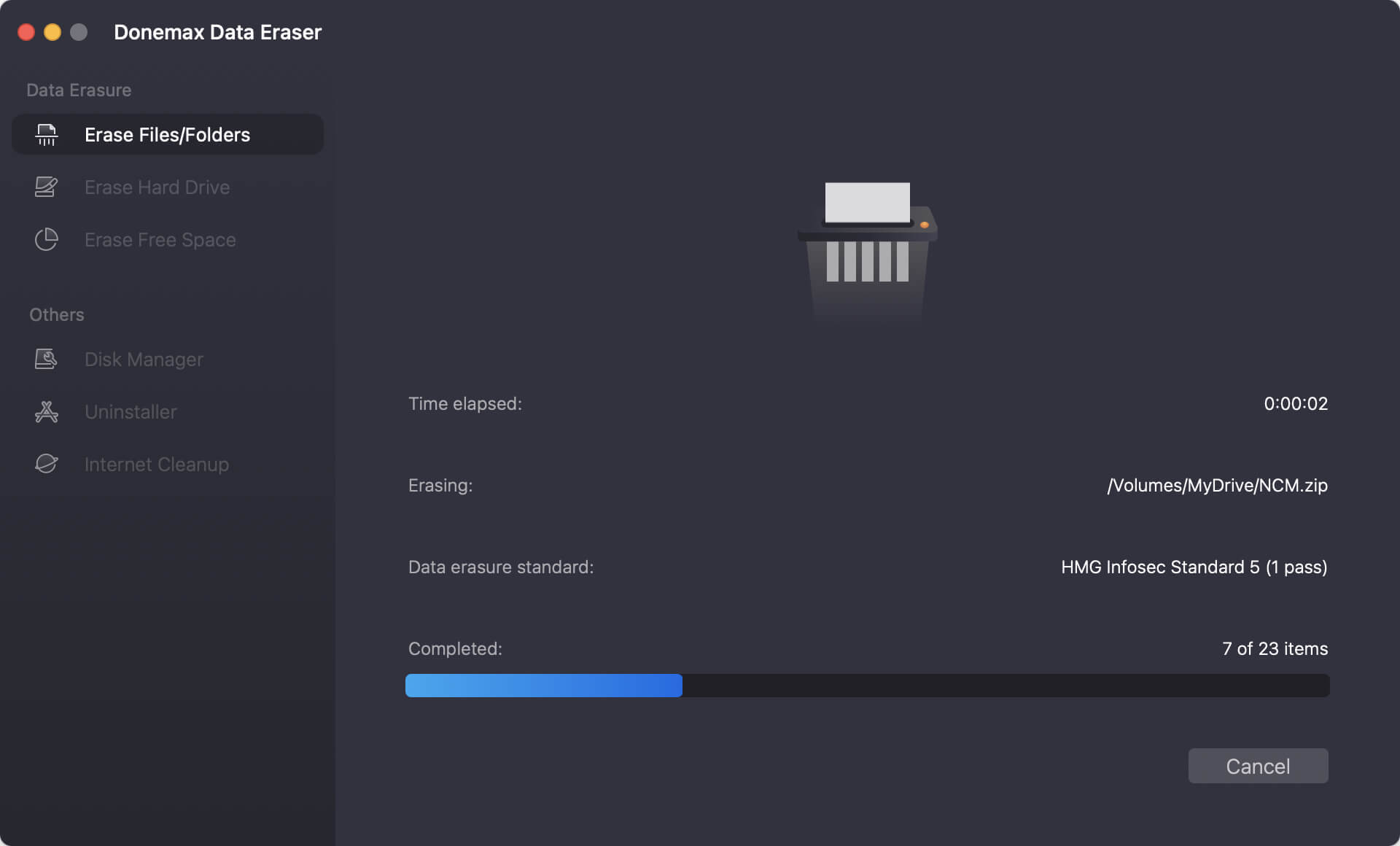Click the Donemax Data Eraser title
The image size is (1400, 846).
pos(217,32)
